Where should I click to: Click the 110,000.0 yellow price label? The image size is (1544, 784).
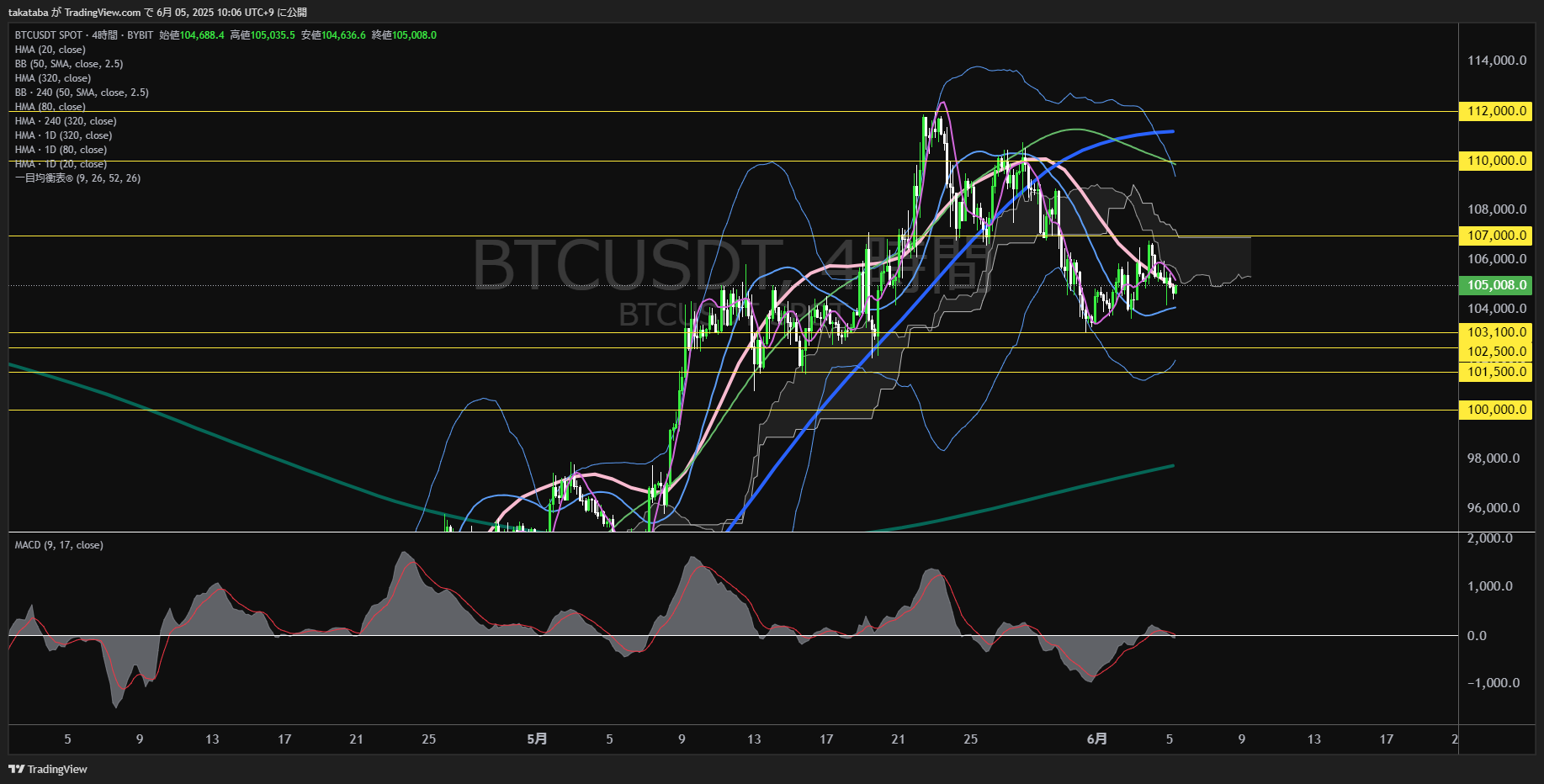point(1495,161)
